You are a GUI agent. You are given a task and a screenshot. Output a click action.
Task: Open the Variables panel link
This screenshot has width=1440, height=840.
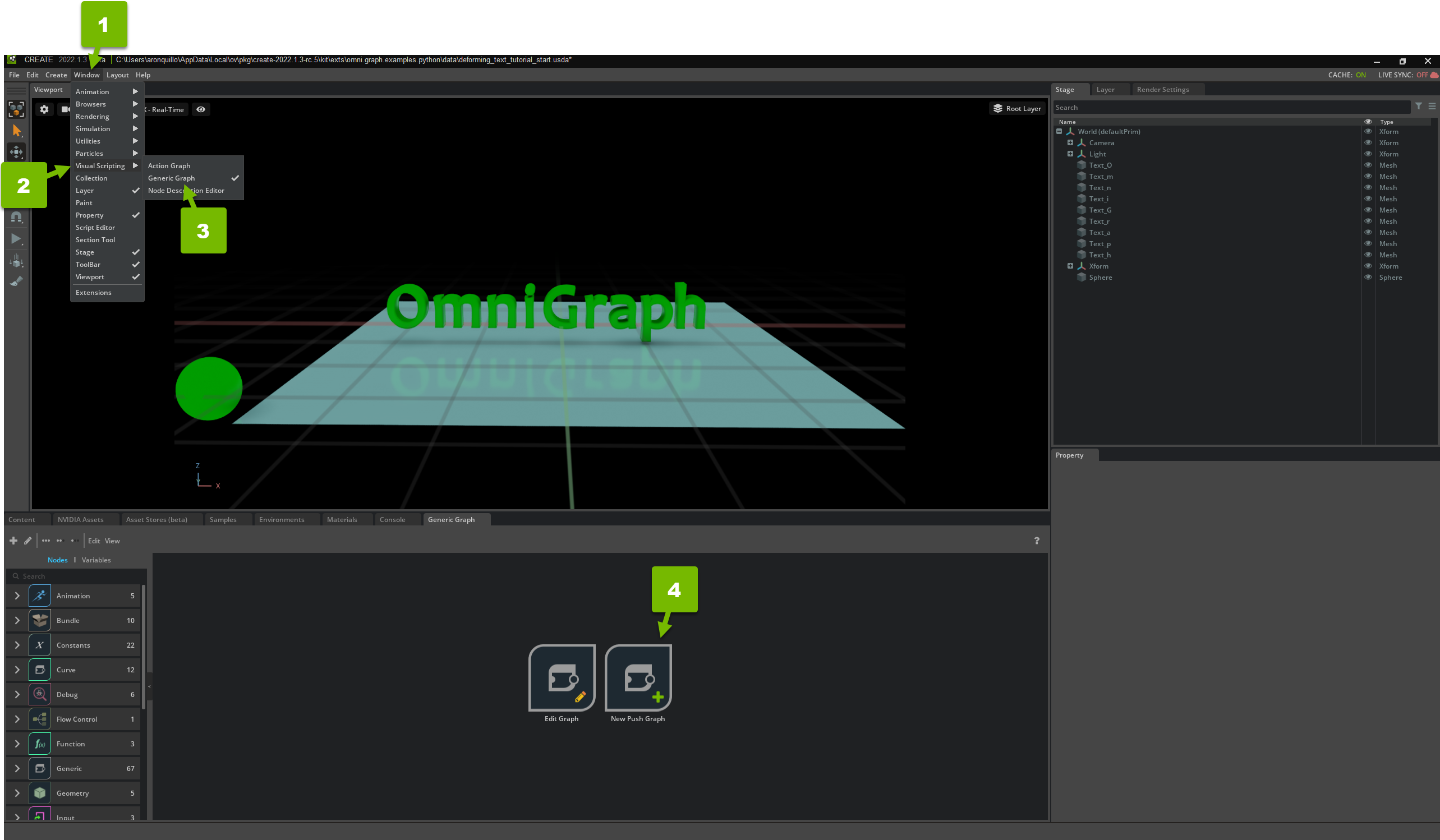pos(96,560)
